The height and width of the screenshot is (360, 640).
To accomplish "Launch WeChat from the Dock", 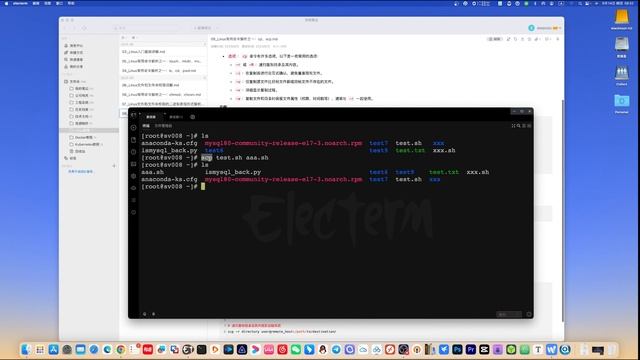I will click(x=296, y=349).
